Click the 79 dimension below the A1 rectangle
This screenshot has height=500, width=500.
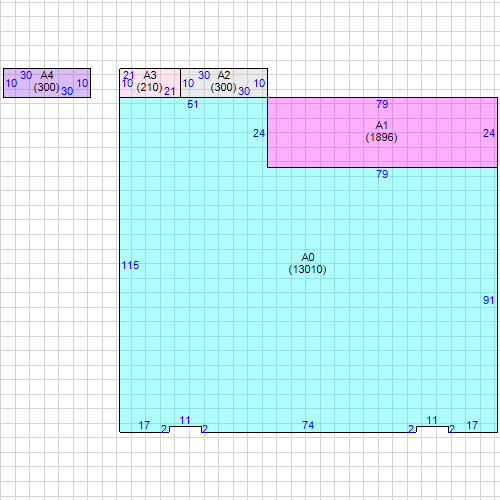pyautogui.click(x=382, y=174)
